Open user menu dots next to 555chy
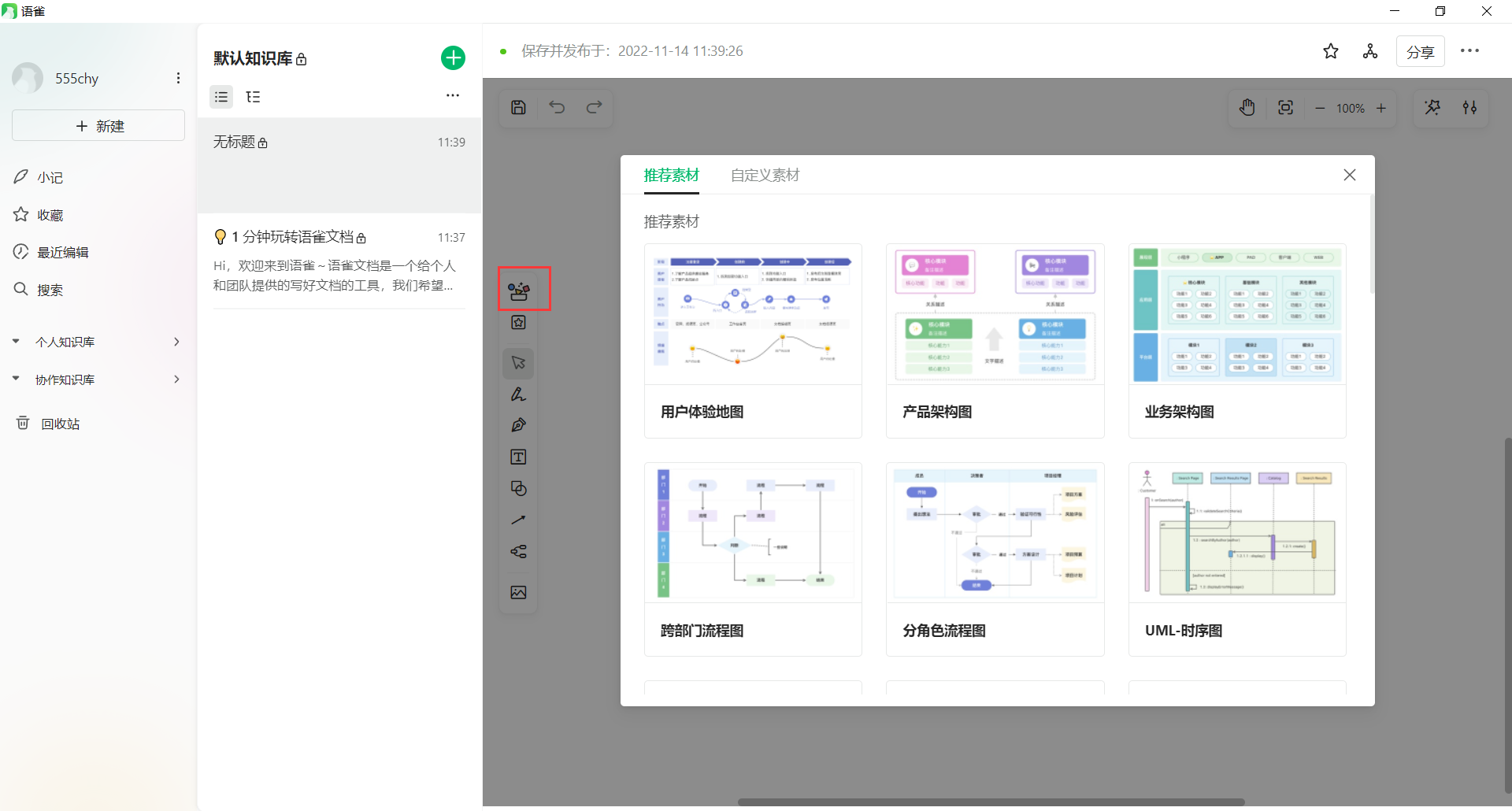Screen dimensions: 1512x811 point(179,78)
